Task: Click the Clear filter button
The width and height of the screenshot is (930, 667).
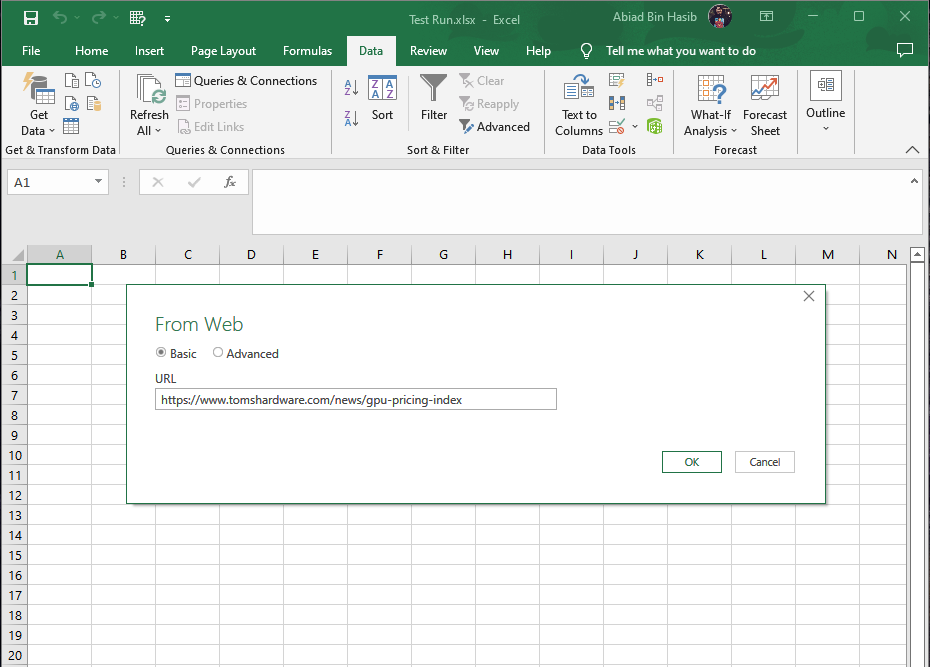Action: coord(482,81)
